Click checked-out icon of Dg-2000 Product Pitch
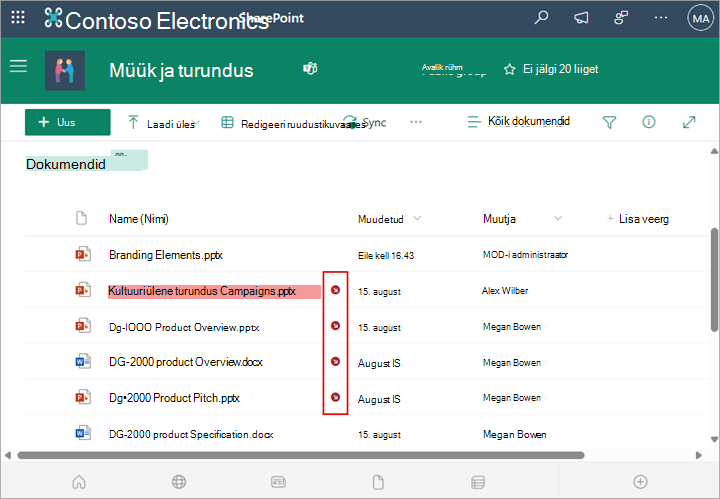Viewport: 720px width, 499px height. [x=336, y=397]
